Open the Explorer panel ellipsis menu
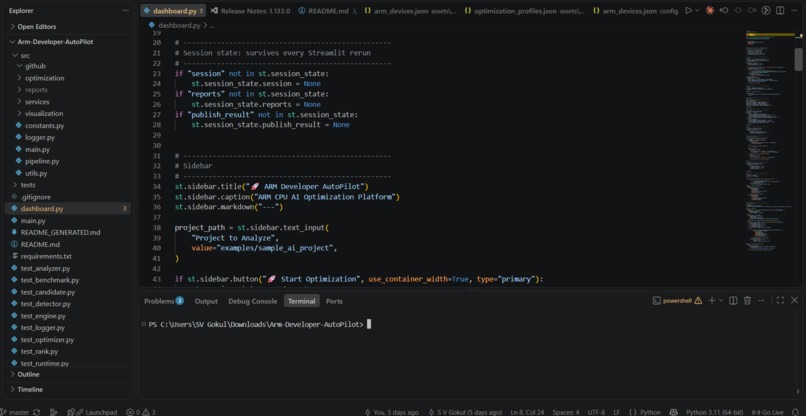This screenshot has height=416, width=806. pyautogui.click(x=125, y=10)
